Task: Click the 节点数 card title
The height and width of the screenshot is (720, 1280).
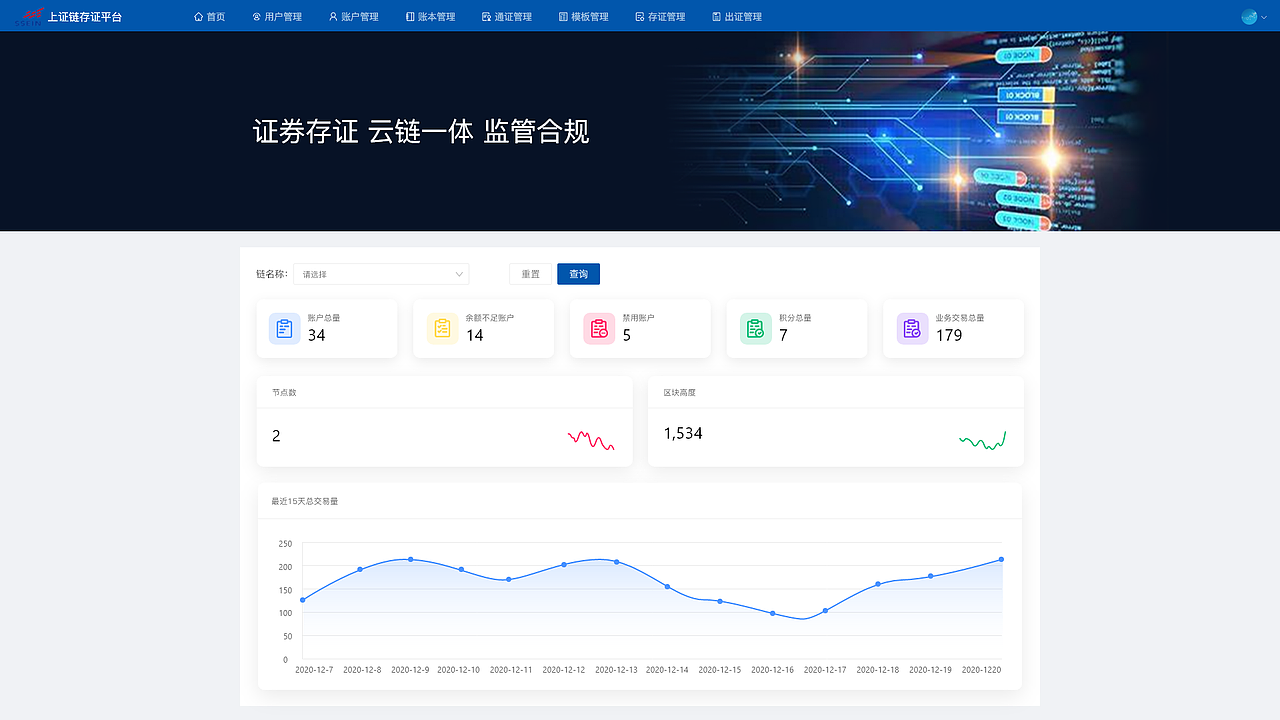Action: coord(284,393)
